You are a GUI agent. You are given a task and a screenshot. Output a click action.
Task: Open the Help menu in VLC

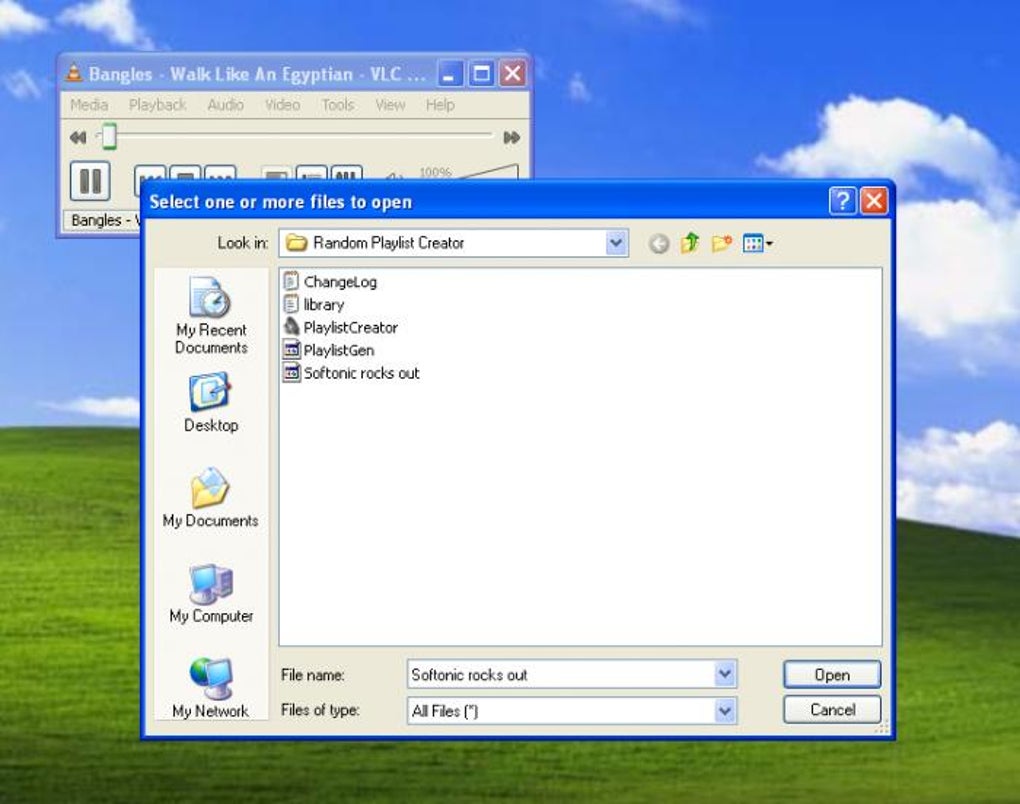(440, 105)
